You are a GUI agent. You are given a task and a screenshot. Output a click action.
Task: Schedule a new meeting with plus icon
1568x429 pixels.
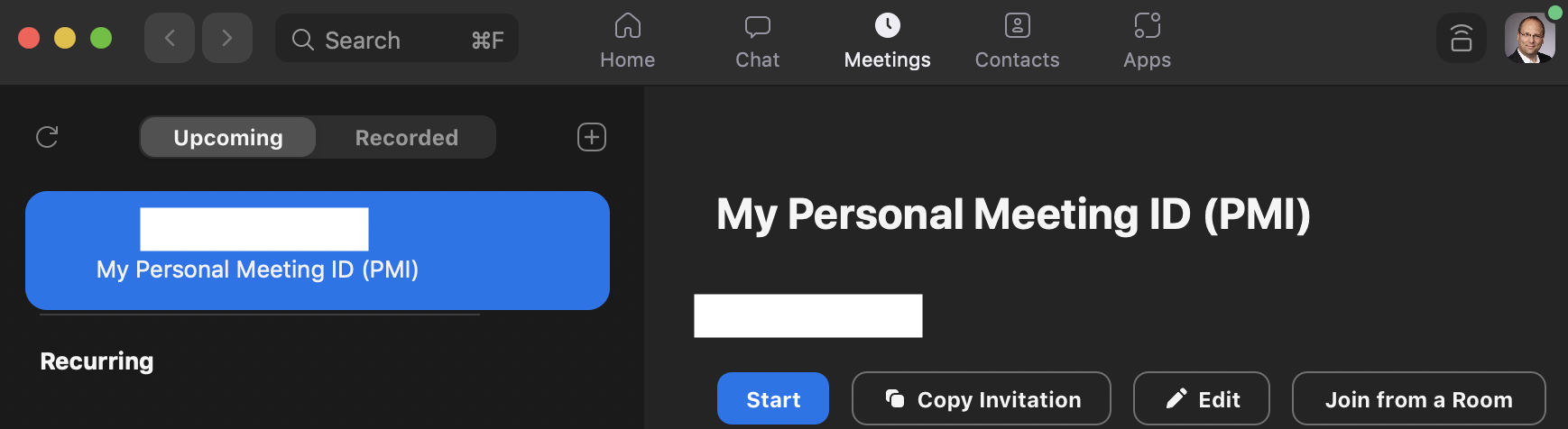592,137
